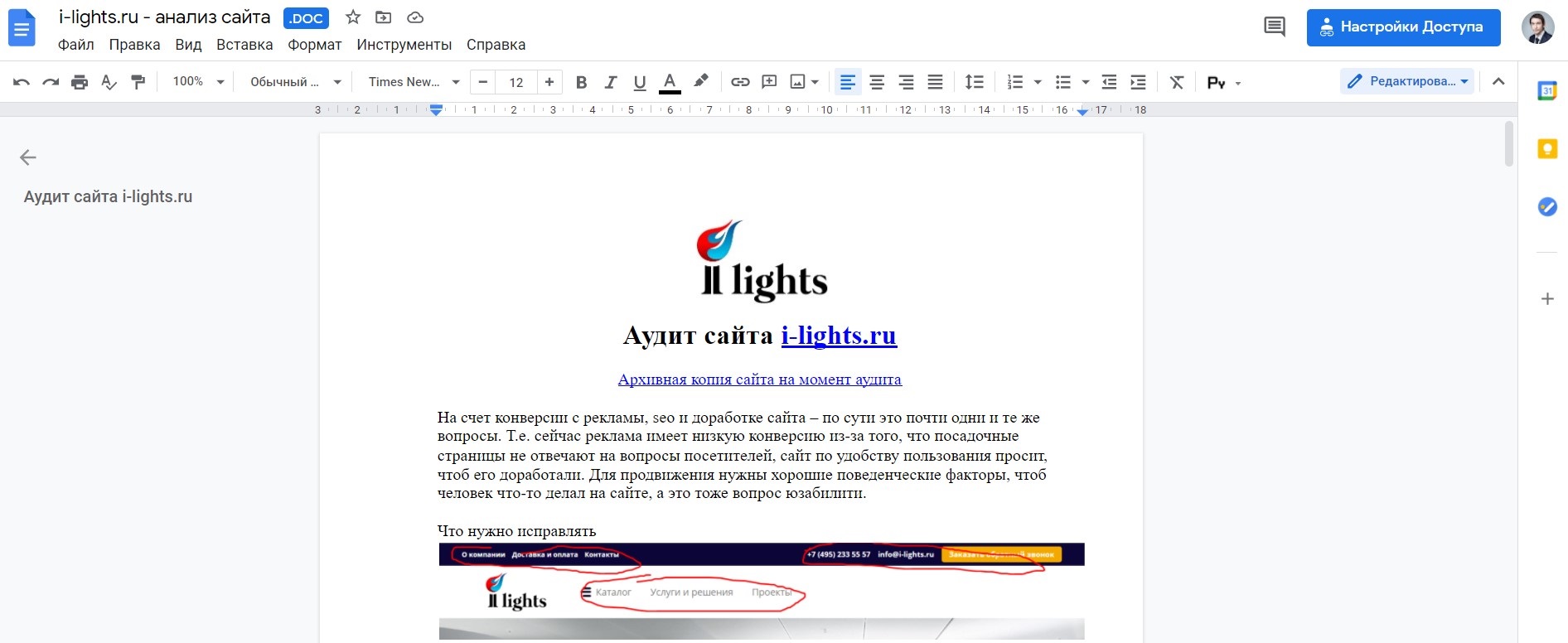Click Настройки Доступа share button

click(1403, 27)
